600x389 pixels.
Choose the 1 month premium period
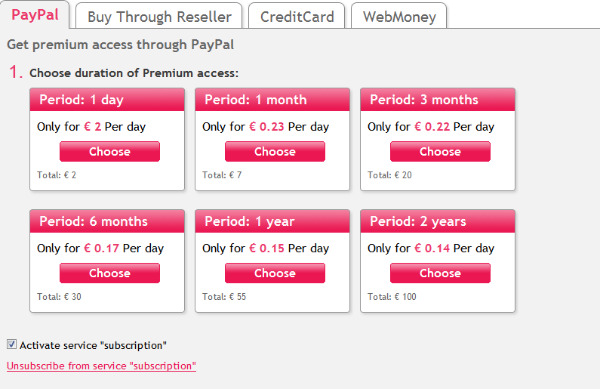(275, 151)
